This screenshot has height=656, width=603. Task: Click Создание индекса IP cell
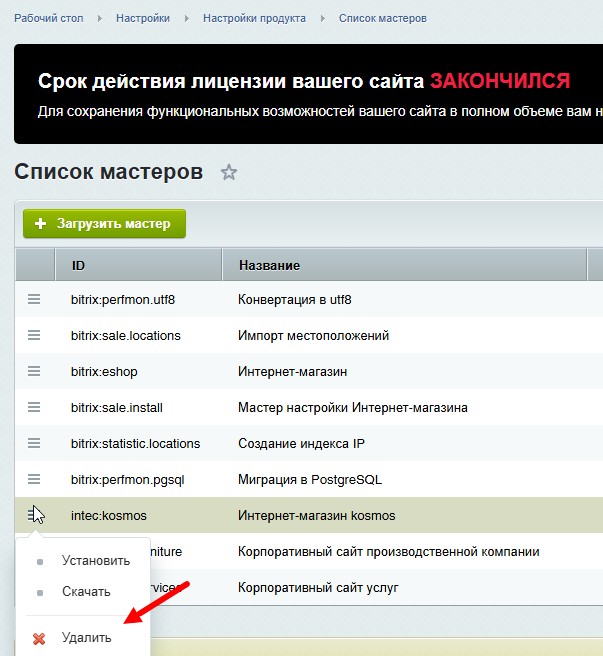pos(301,443)
